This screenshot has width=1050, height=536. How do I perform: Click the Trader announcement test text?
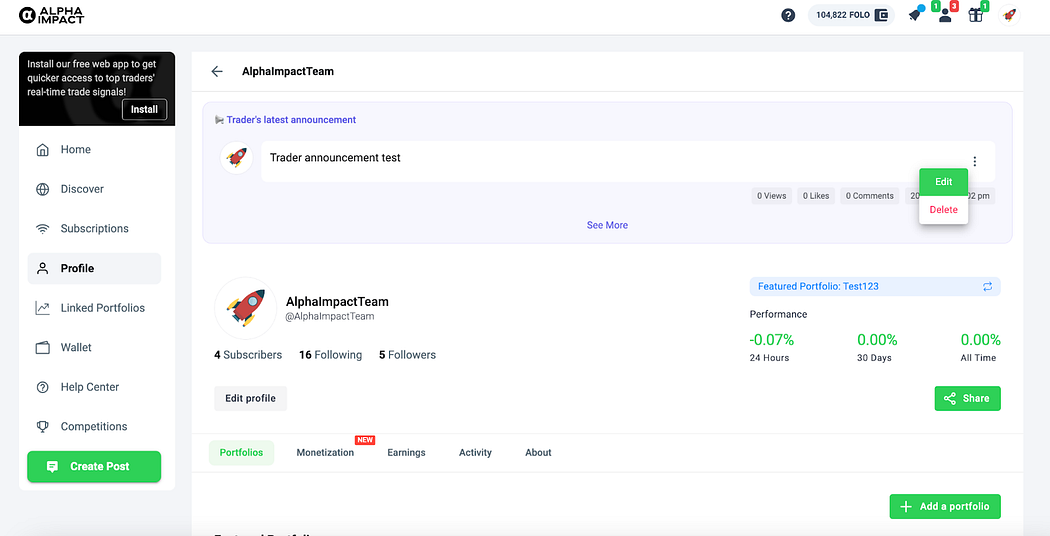point(335,158)
